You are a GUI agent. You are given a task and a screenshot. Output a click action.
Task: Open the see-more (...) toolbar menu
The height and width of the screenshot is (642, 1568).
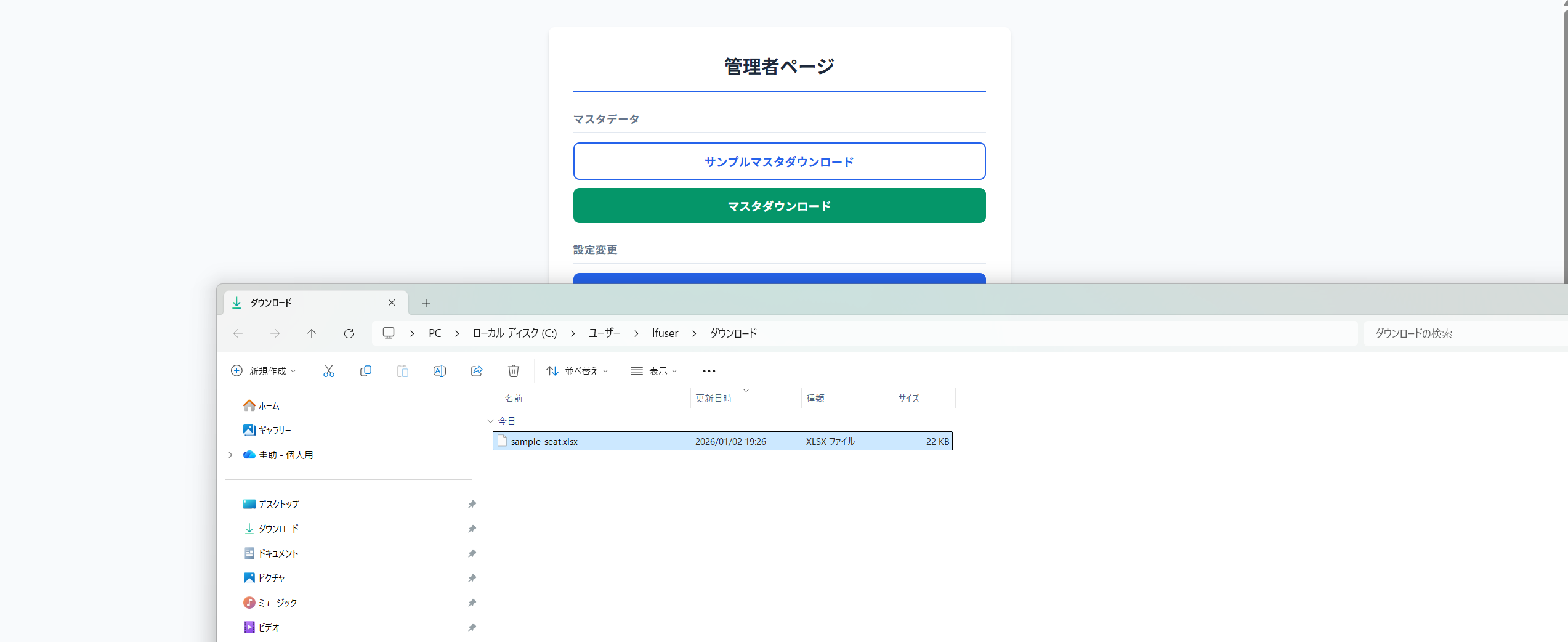coord(709,370)
